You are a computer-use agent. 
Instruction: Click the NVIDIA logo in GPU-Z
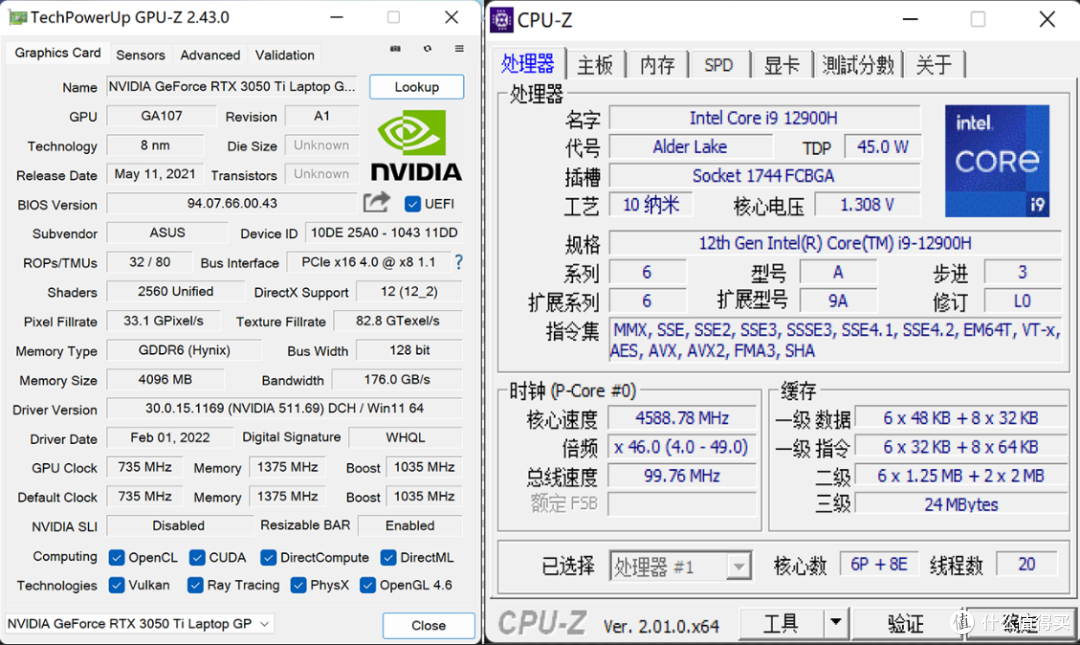click(416, 147)
